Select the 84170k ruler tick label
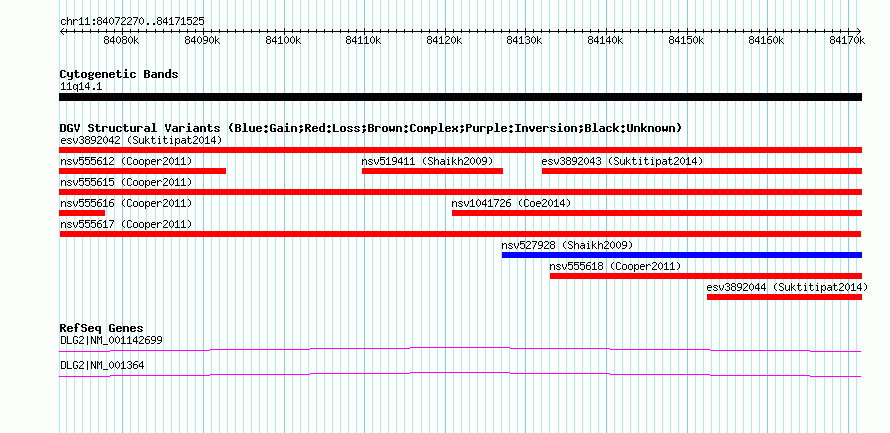The width and height of the screenshot is (890, 433). pyautogui.click(x=848, y=40)
